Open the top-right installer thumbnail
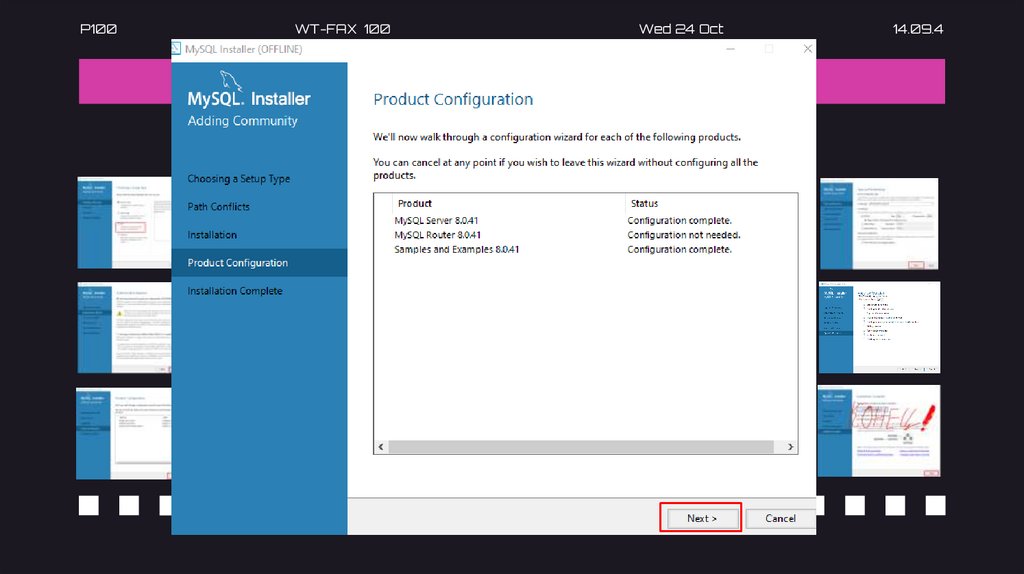The height and width of the screenshot is (574, 1024). coord(878,223)
